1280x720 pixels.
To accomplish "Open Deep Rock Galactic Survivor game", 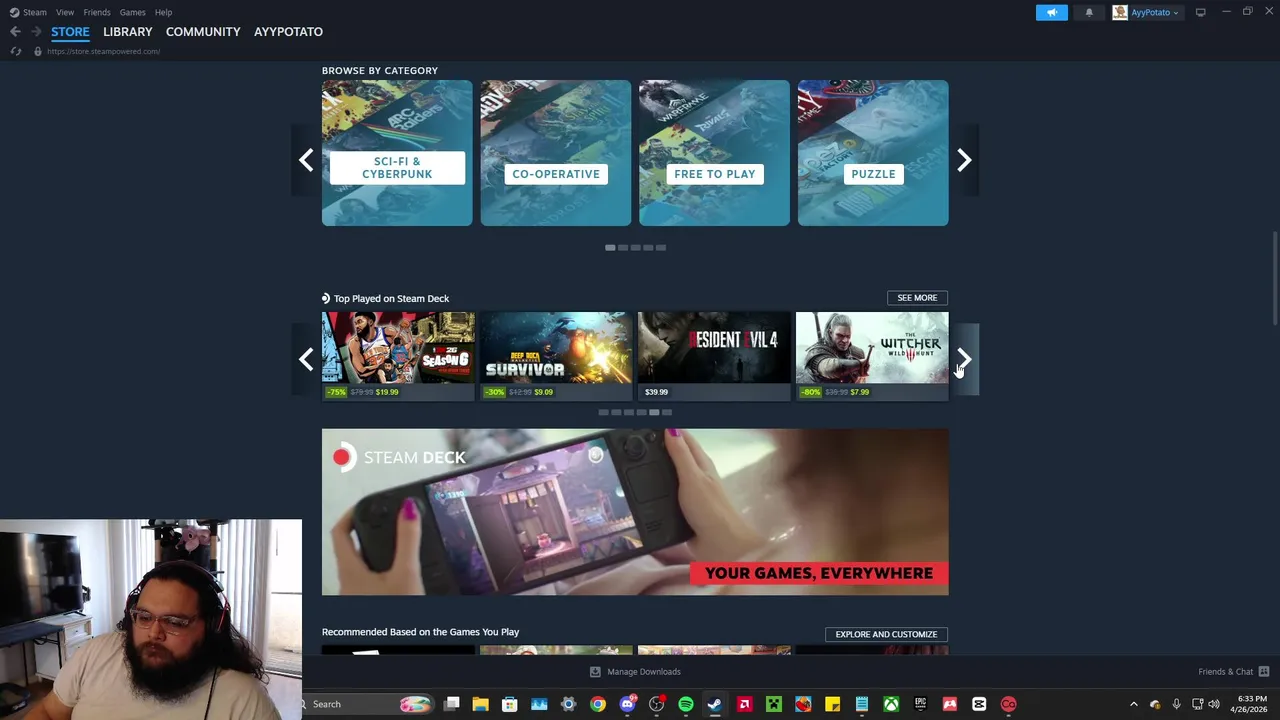I will tap(556, 356).
